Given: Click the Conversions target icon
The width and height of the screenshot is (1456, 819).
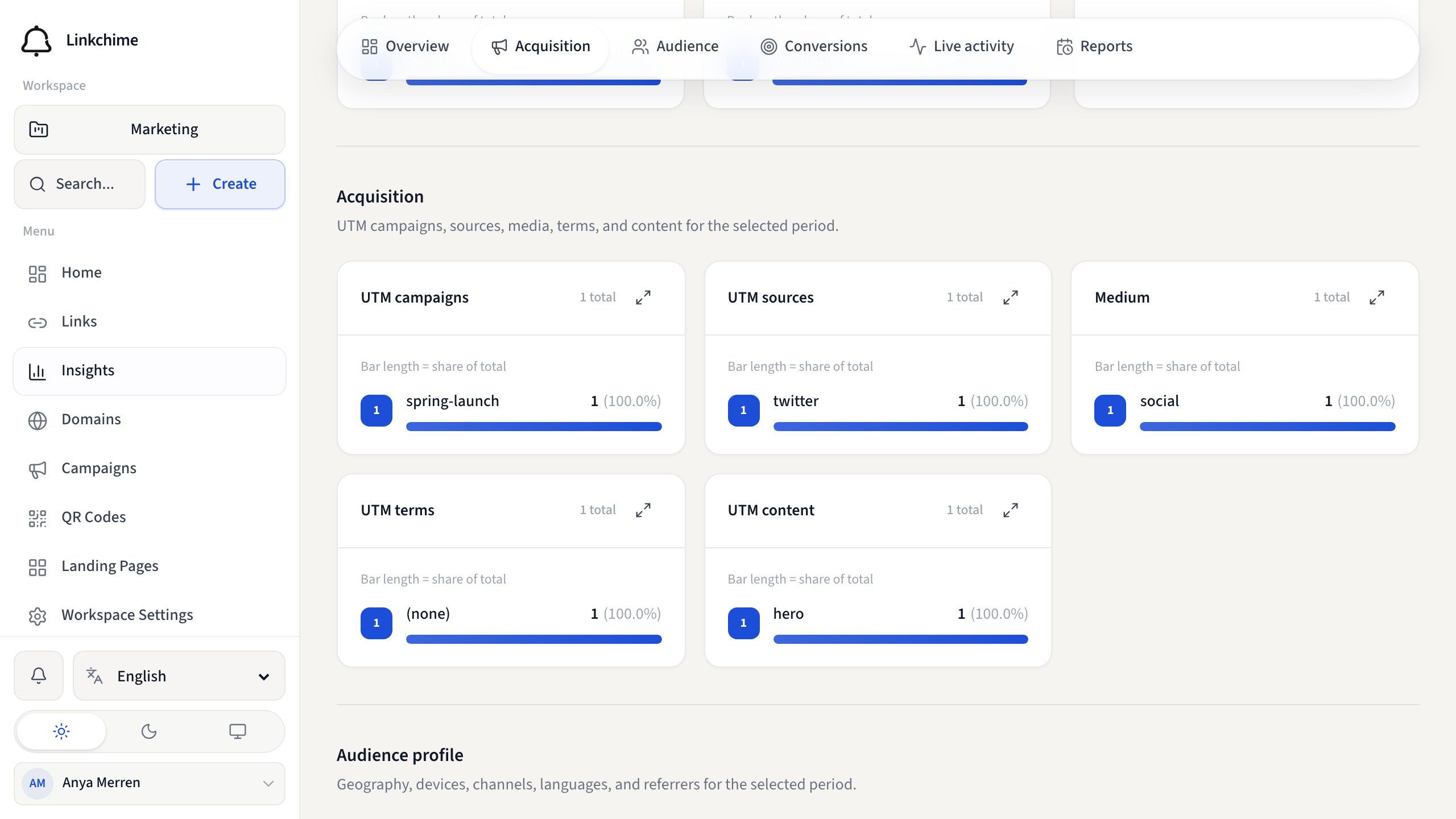Looking at the screenshot, I should pyautogui.click(x=769, y=47).
